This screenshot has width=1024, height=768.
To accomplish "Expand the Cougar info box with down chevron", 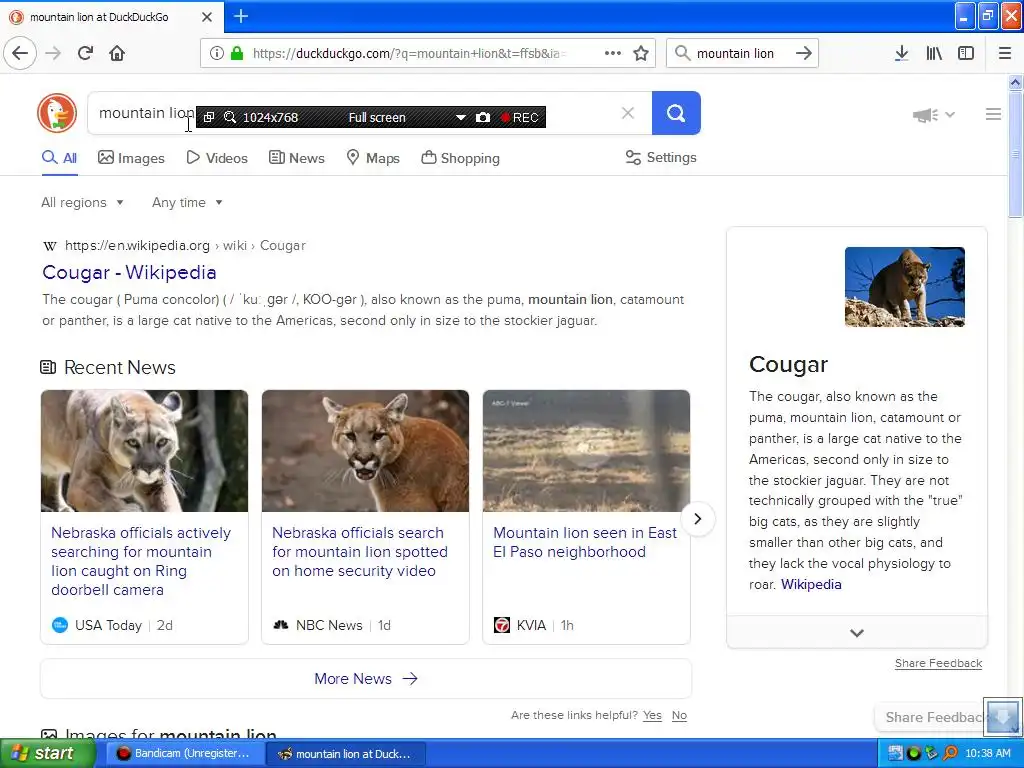I will coord(857,632).
